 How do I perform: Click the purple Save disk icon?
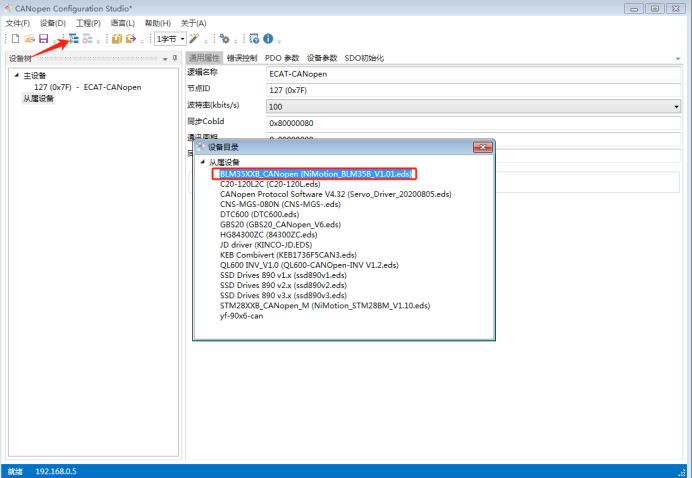point(43,39)
